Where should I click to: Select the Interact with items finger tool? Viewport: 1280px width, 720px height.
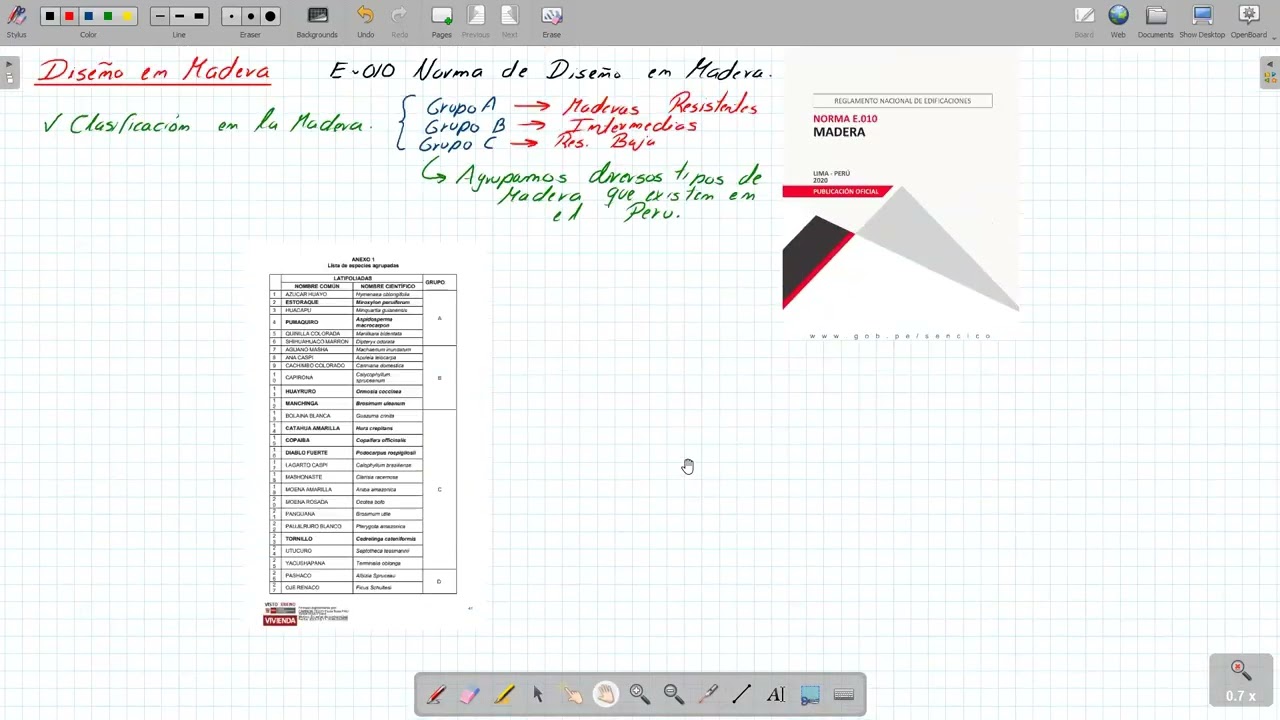572,694
